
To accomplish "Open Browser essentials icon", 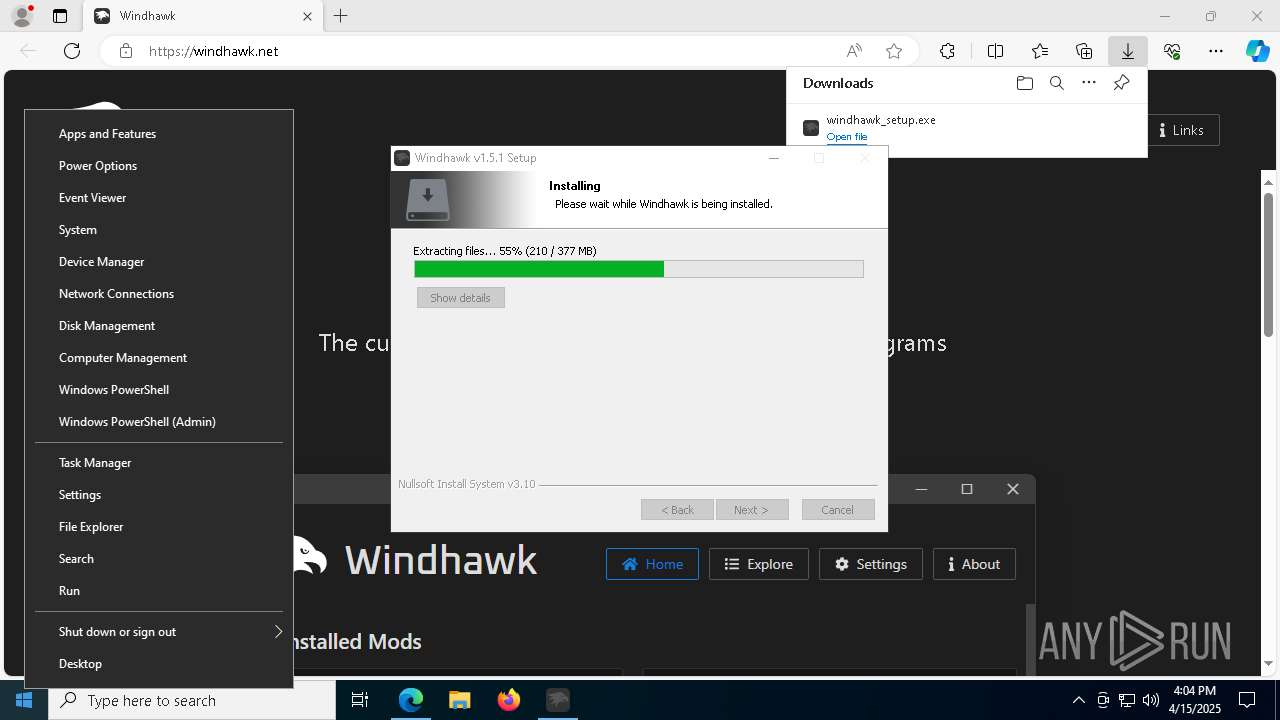I will coord(1172,51).
